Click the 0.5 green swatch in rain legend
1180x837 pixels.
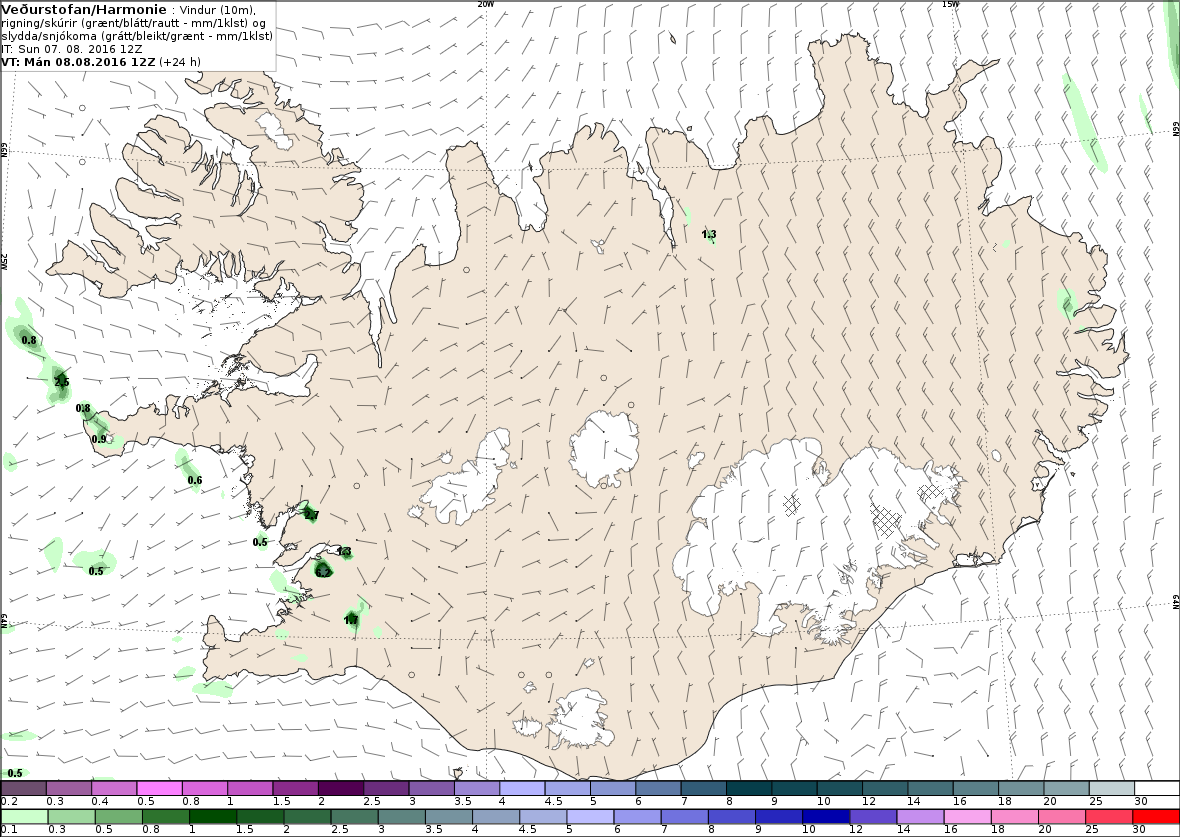click(118, 816)
